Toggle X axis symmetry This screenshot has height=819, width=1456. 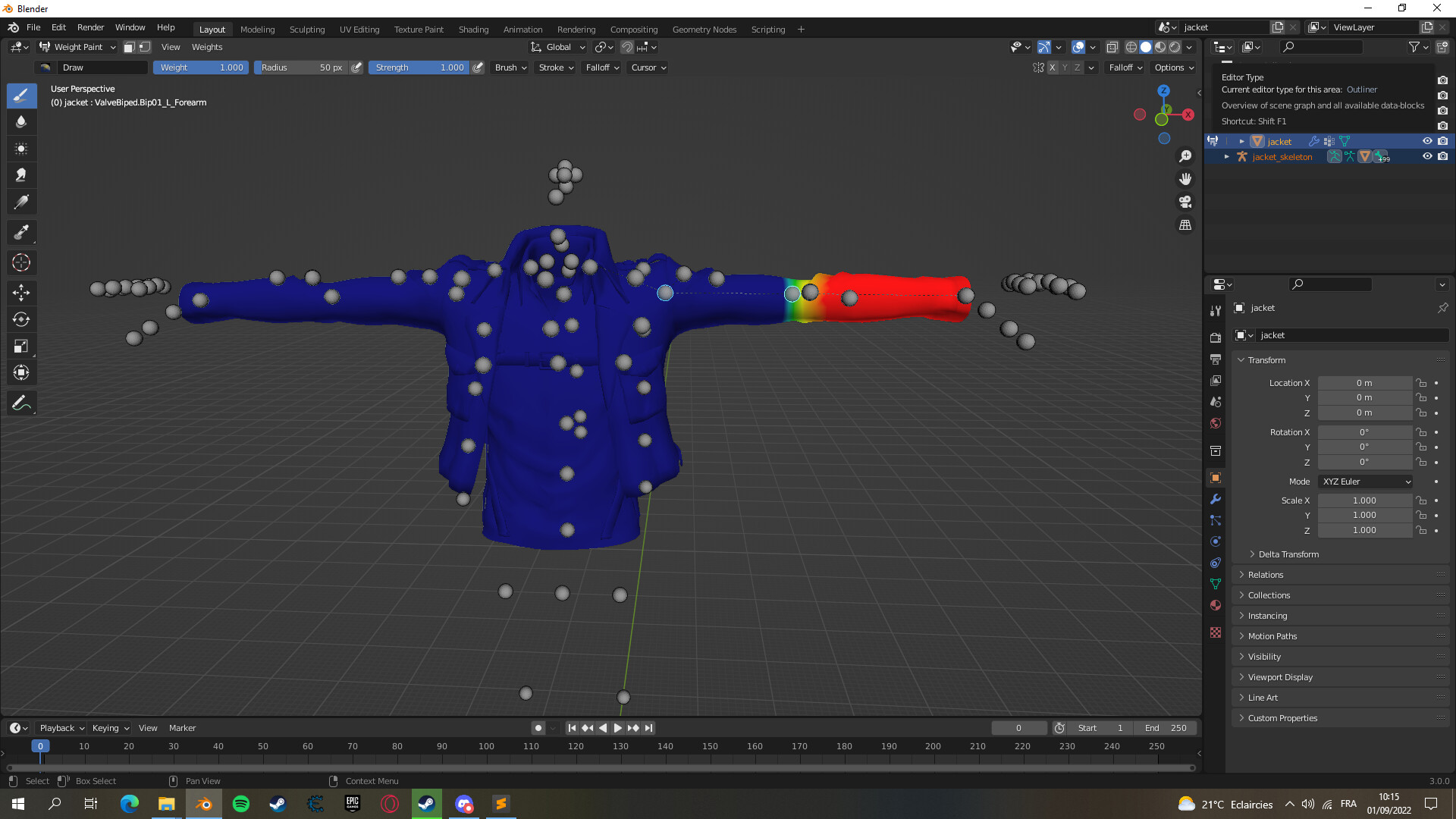[1052, 67]
